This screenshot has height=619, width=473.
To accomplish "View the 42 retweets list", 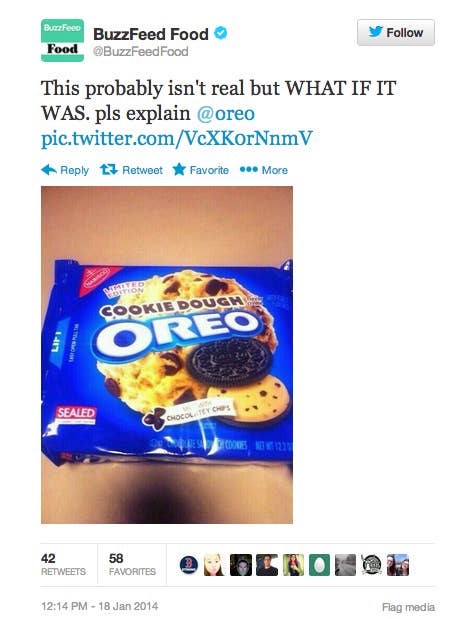I will 63,565.
